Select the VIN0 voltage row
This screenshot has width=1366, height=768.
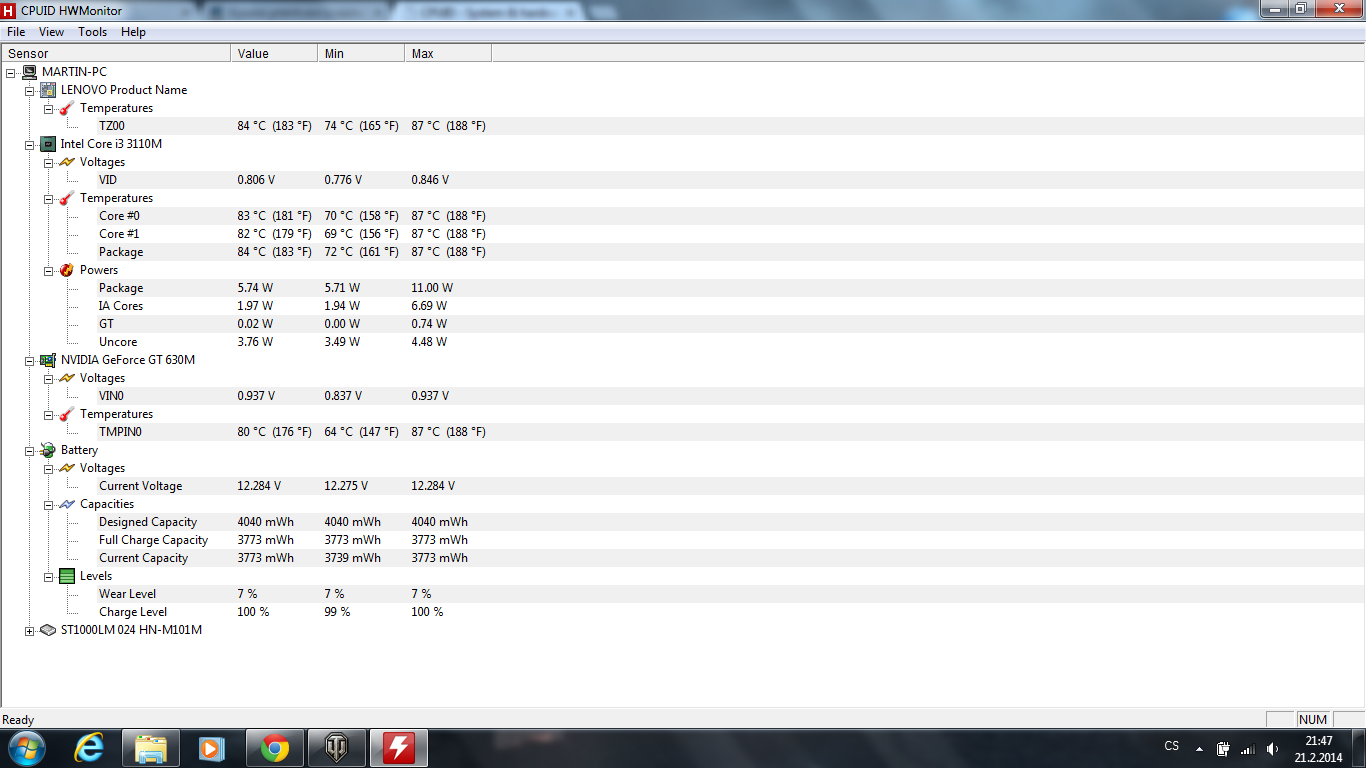point(683,396)
